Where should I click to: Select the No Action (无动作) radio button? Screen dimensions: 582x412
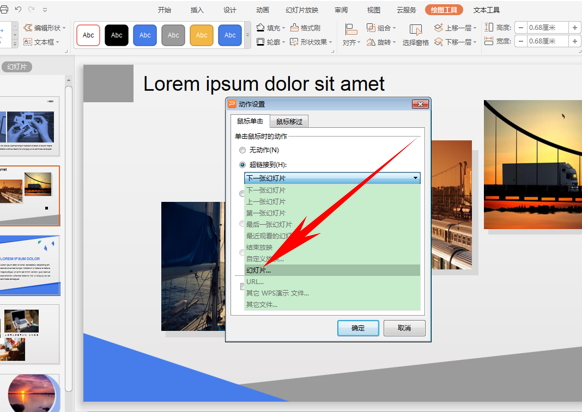point(242,150)
